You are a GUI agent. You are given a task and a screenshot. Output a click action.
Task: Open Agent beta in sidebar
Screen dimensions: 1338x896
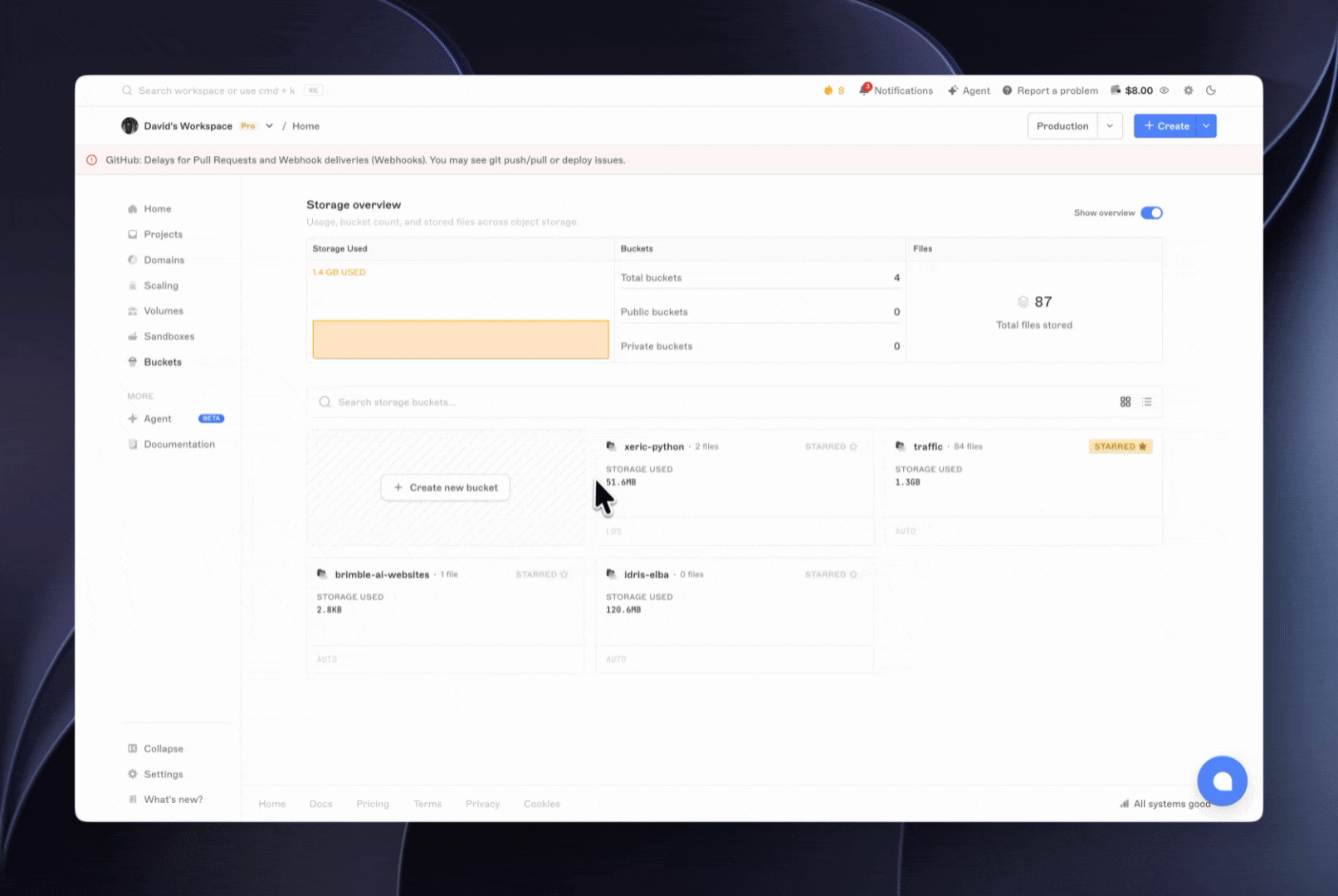point(175,419)
